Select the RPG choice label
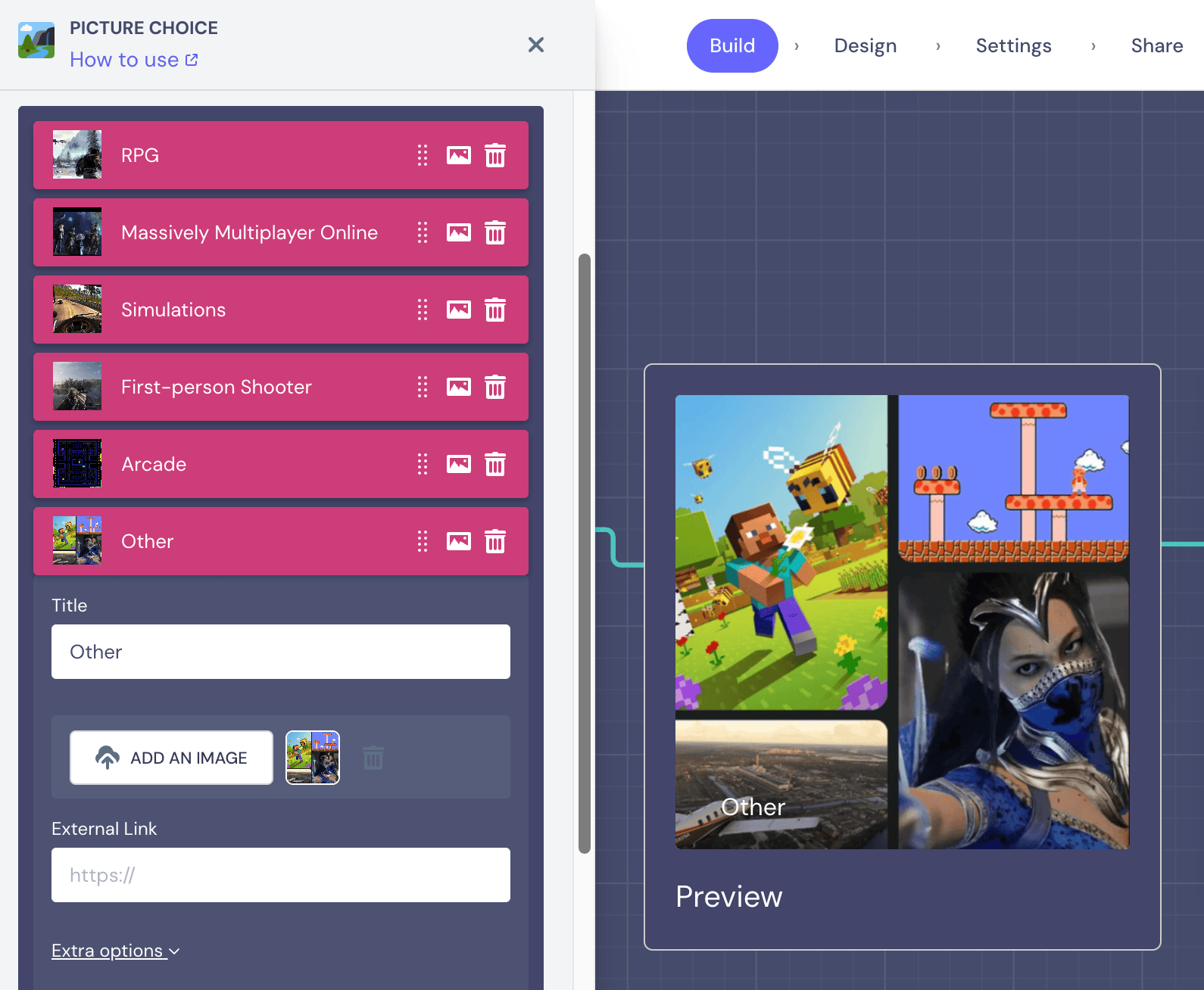1204x990 pixels. click(140, 155)
